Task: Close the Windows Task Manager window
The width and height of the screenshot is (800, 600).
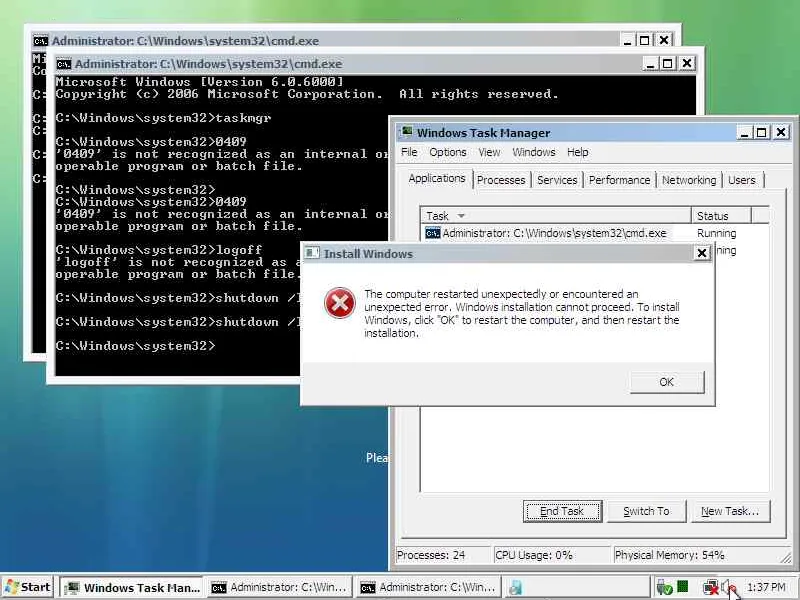Action: pyautogui.click(x=781, y=133)
